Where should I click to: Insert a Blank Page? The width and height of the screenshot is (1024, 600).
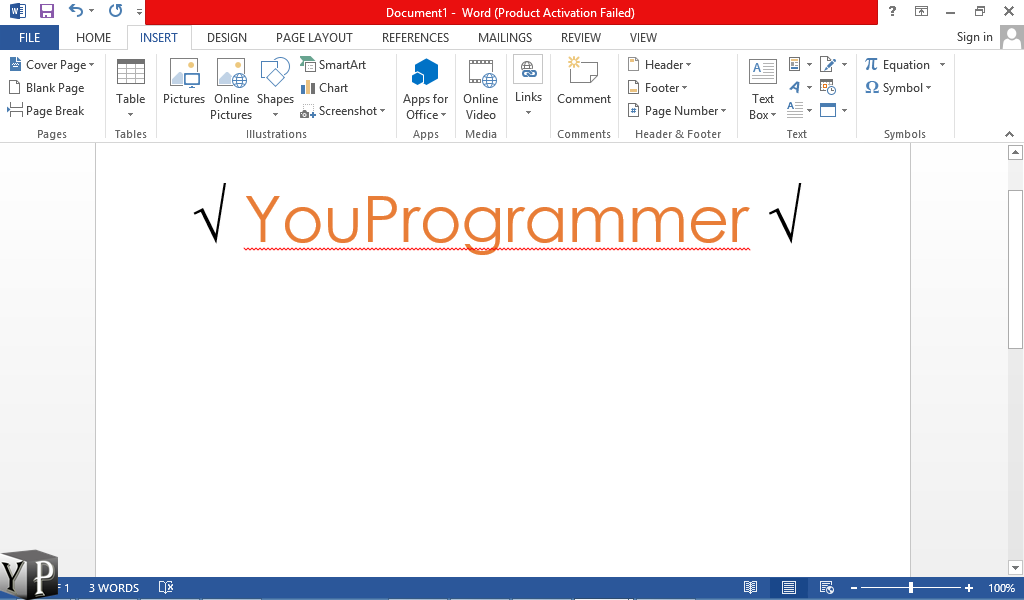click(46, 87)
